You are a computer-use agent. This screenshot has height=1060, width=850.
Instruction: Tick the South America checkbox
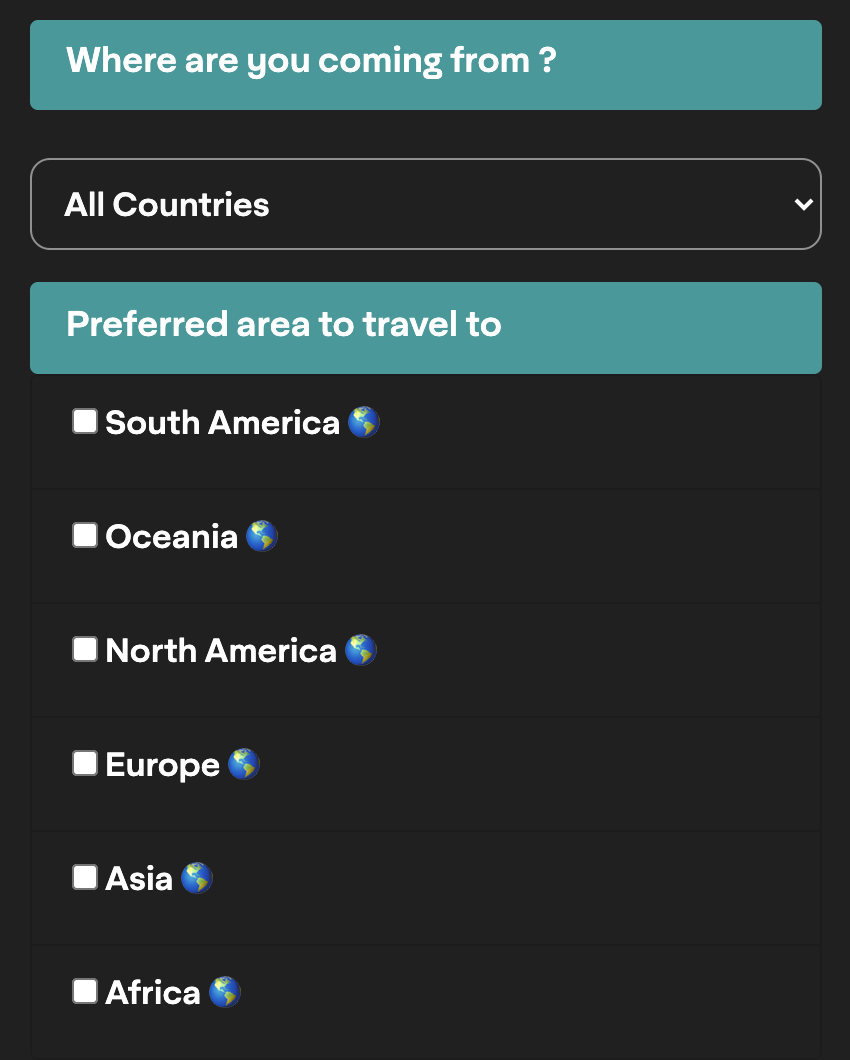point(85,421)
